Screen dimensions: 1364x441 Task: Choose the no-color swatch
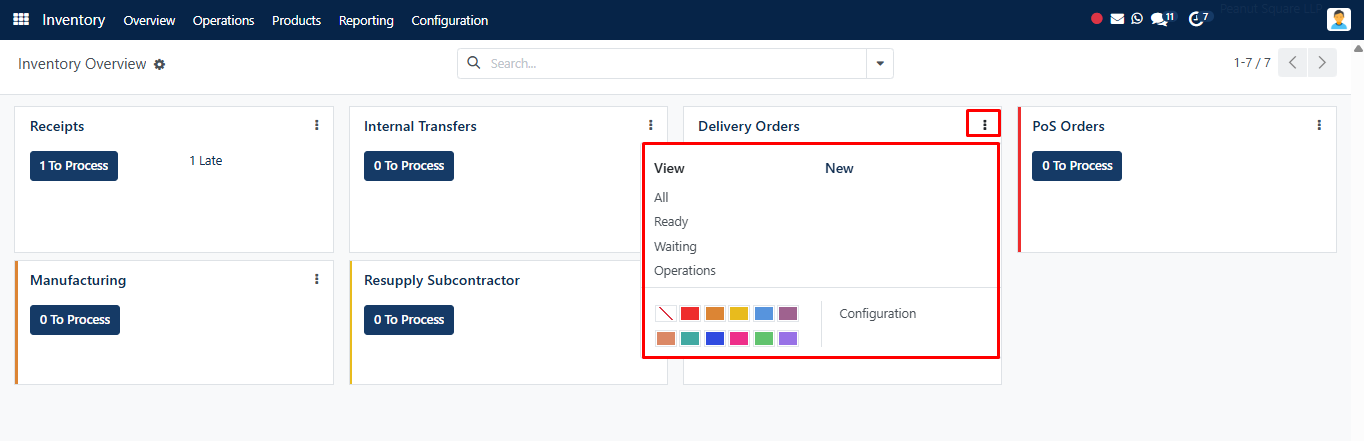point(666,314)
